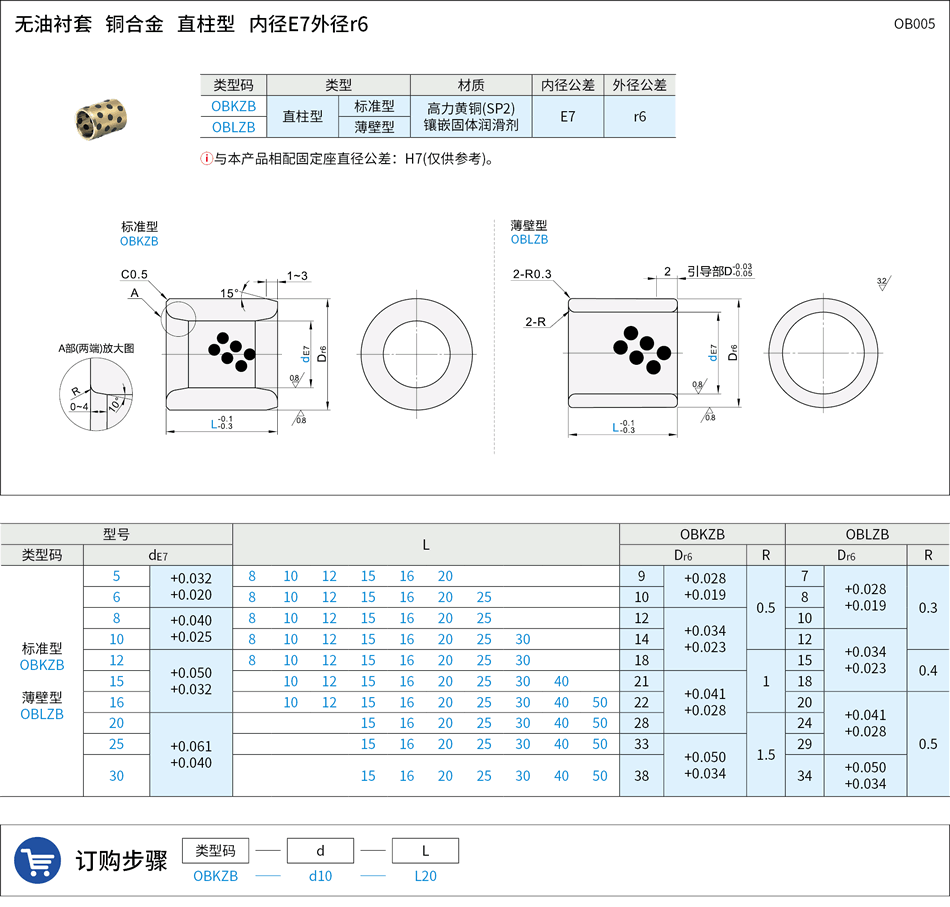Click the R value 0.3 in the OBLZB column
The width and height of the screenshot is (950, 907).
(928, 608)
